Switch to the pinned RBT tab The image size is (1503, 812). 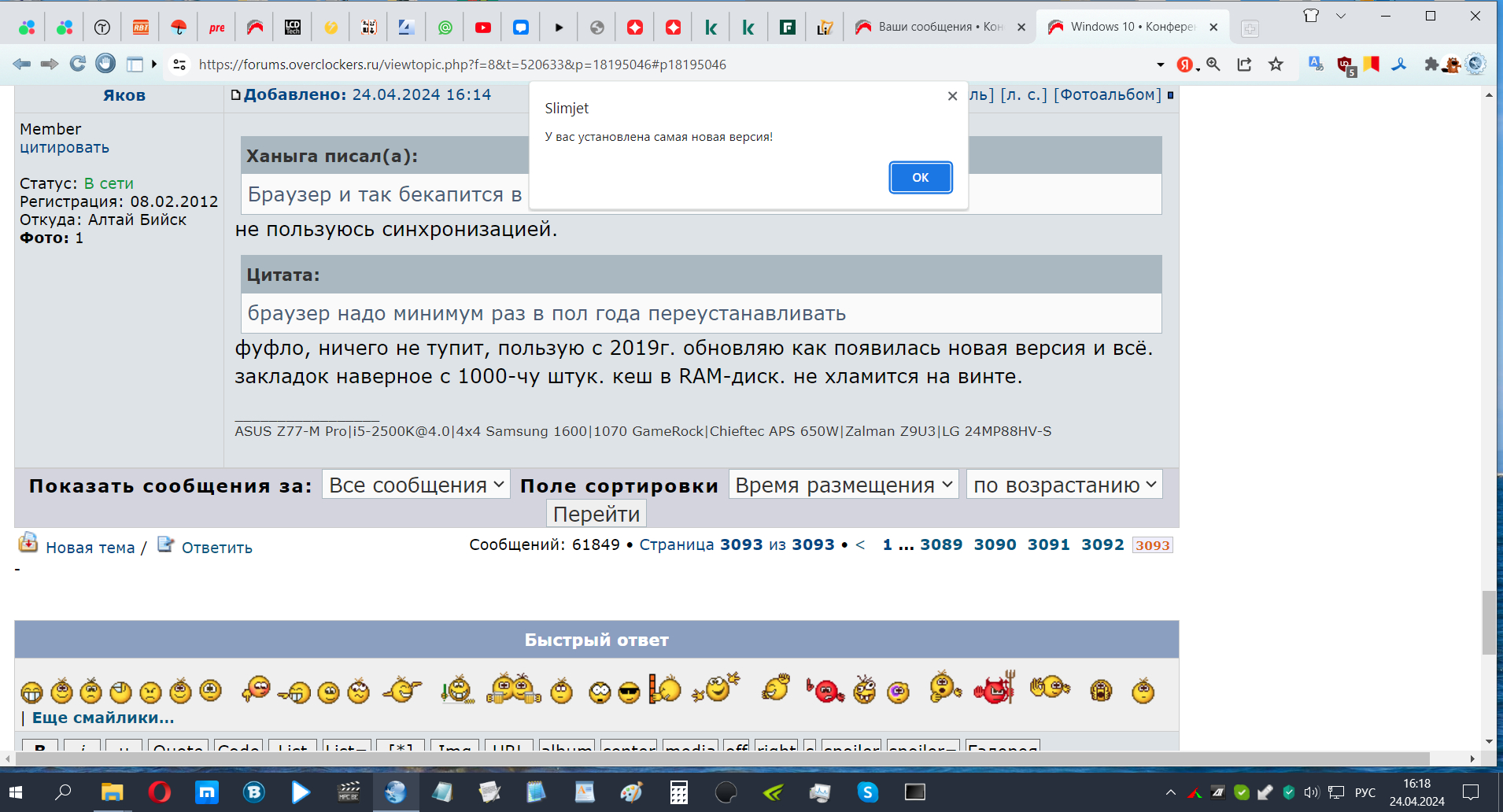coord(141,28)
